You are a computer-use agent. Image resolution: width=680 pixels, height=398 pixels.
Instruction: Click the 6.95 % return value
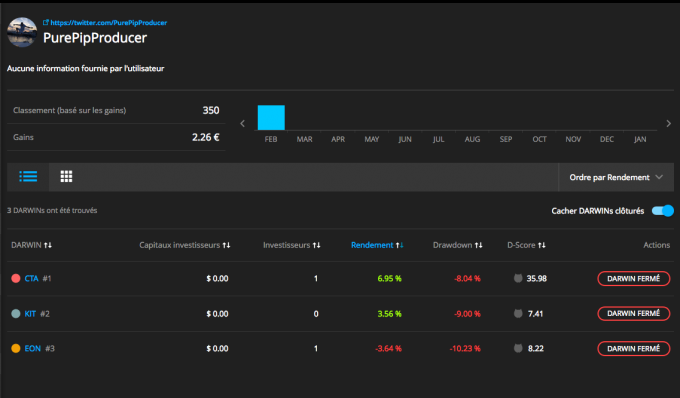point(389,278)
